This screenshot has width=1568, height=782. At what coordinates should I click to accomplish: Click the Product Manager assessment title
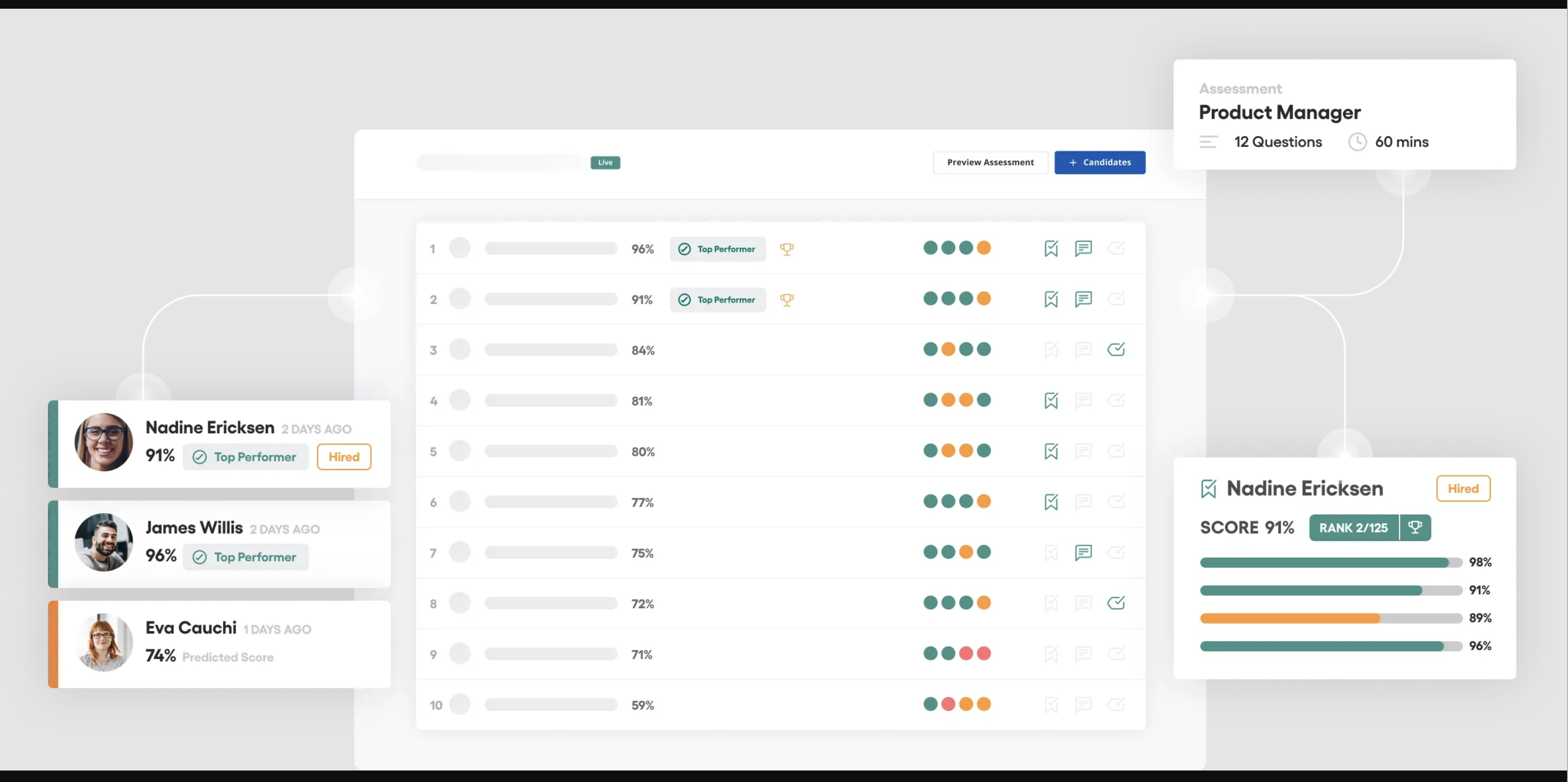tap(1279, 113)
